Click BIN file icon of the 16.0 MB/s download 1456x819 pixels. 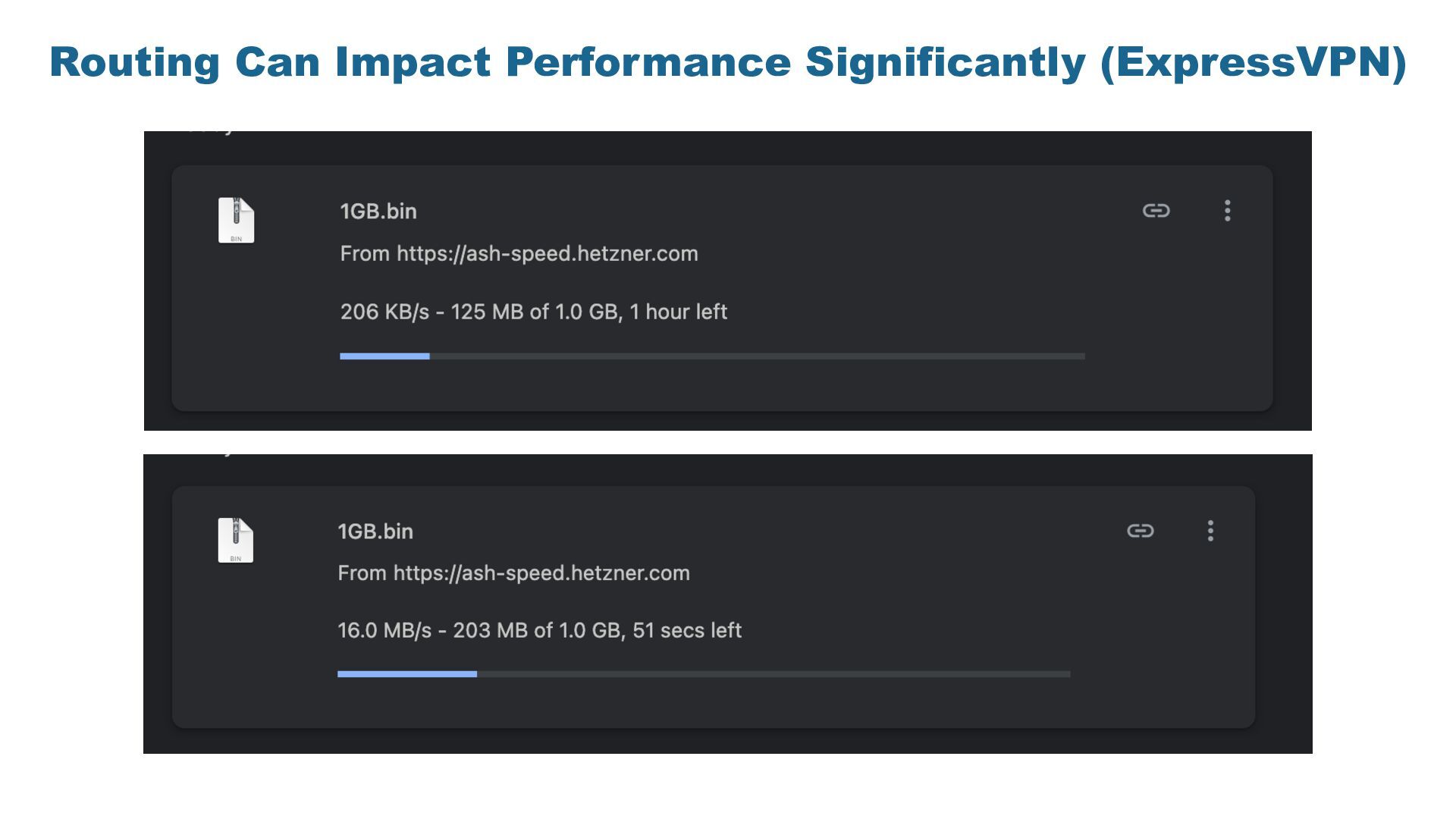(x=235, y=540)
